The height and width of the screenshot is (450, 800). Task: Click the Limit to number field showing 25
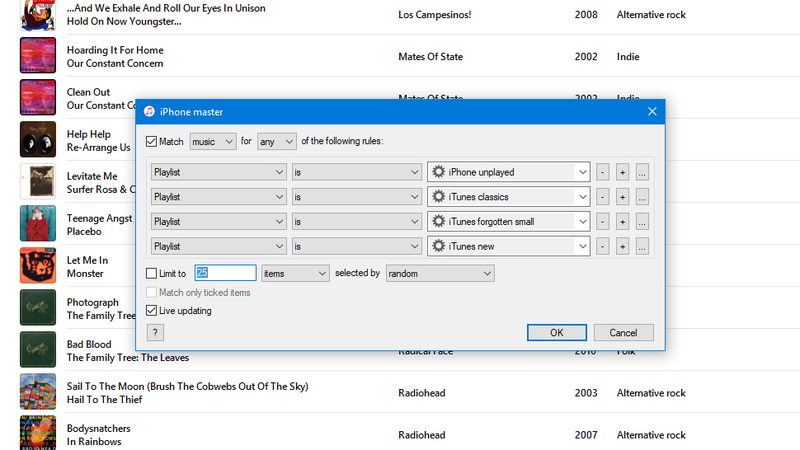[x=225, y=273]
